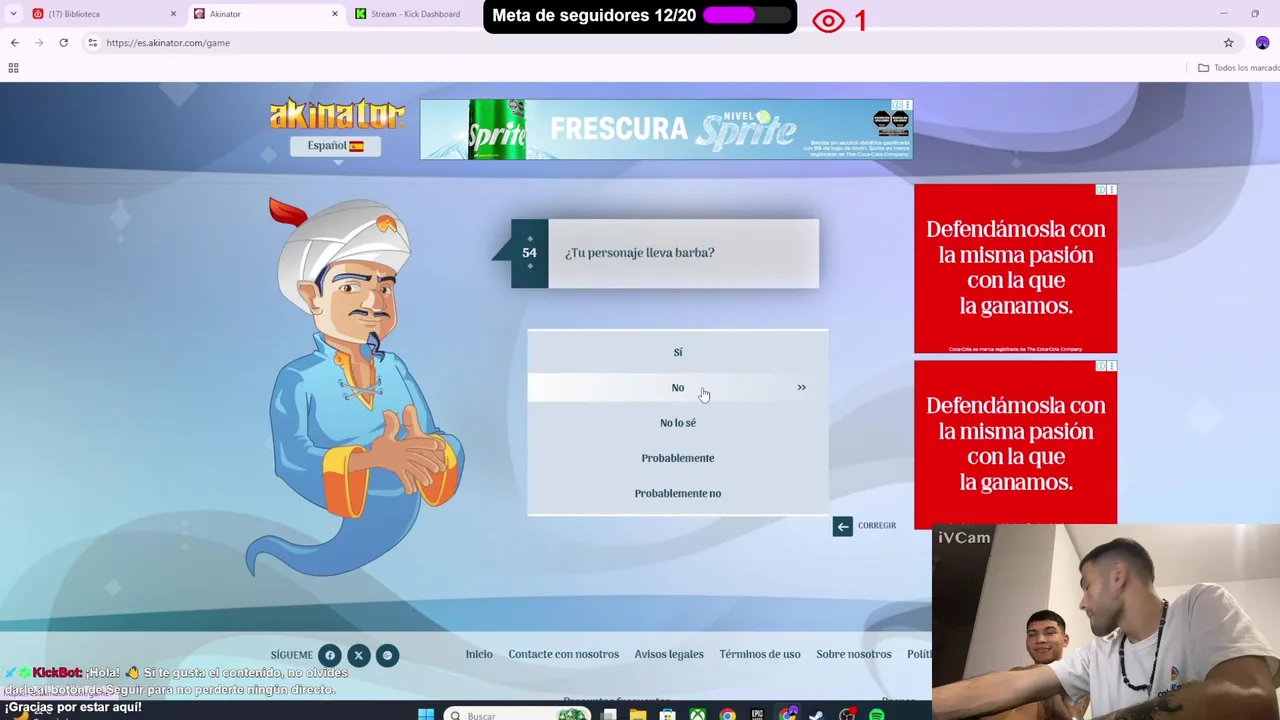The height and width of the screenshot is (720, 1280).
Task: Reload the Akinator page
Action: point(63,43)
